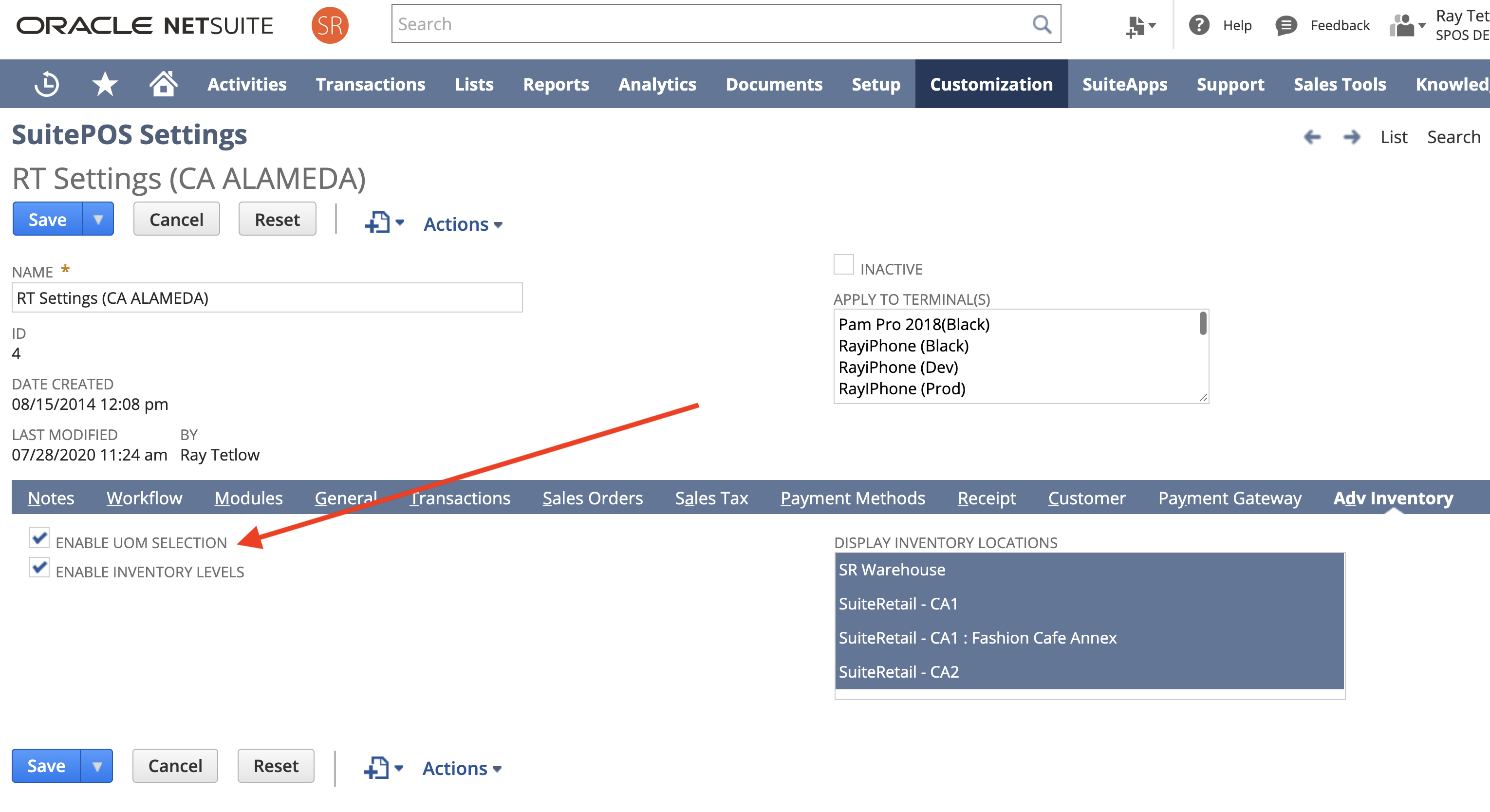This screenshot has width=1490, height=812.
Task: Go to next record arrow
Action: pos(1351,137)
